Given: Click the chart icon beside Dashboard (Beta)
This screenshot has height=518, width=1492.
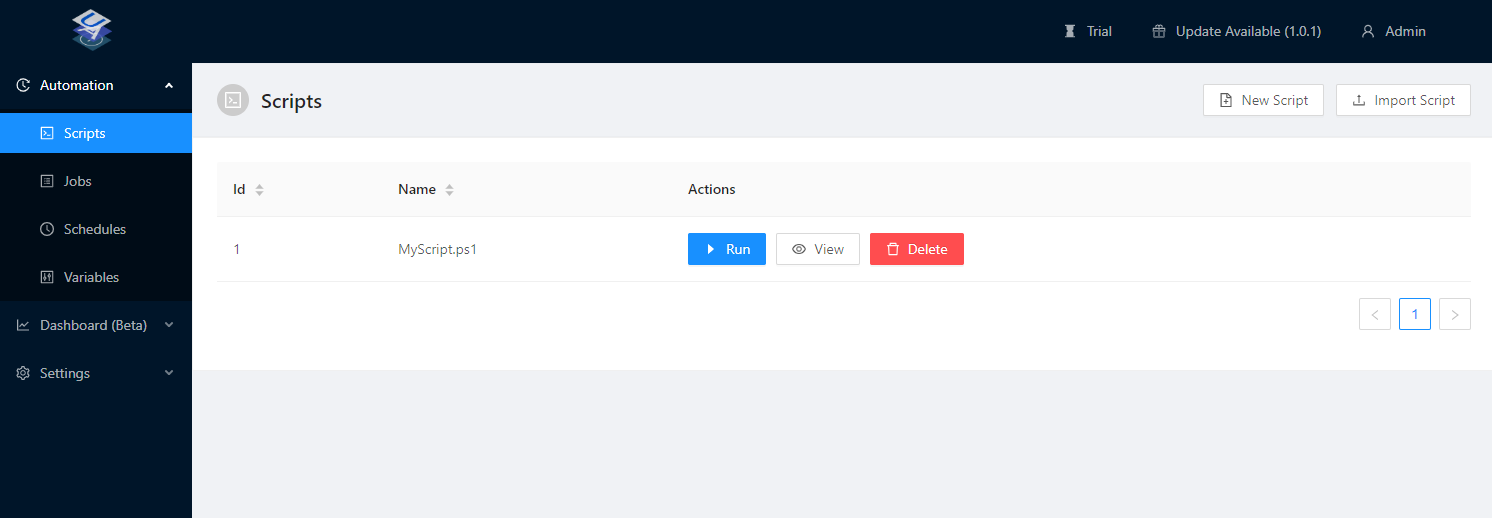Looking at the screenshot, I should (24, 325).
